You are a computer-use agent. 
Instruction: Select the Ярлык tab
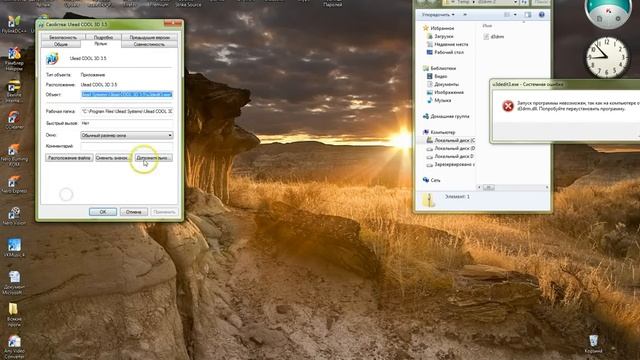(101, 44)
